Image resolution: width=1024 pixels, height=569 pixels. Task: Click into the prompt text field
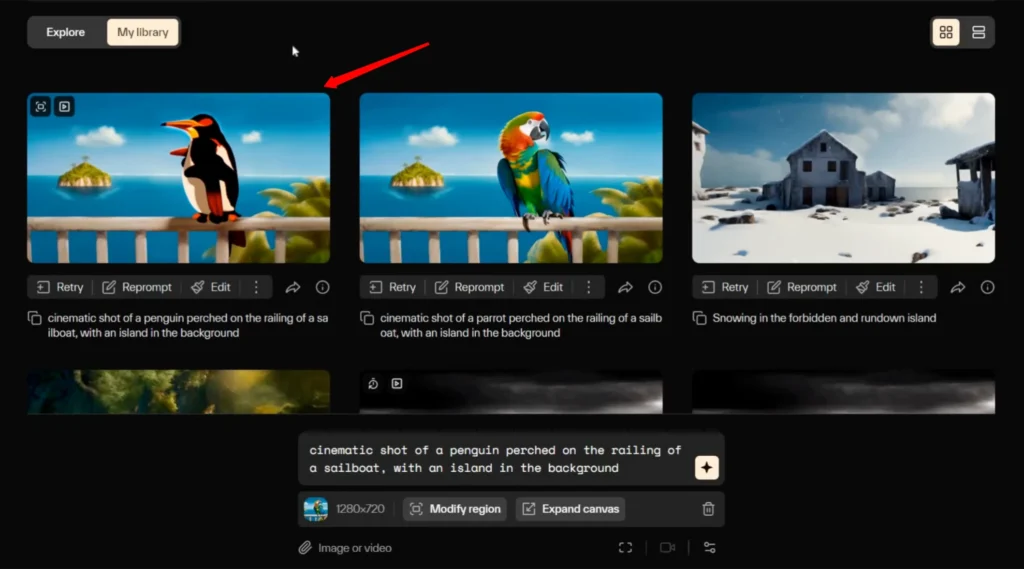pyautogui.click(x=495, y=459)
